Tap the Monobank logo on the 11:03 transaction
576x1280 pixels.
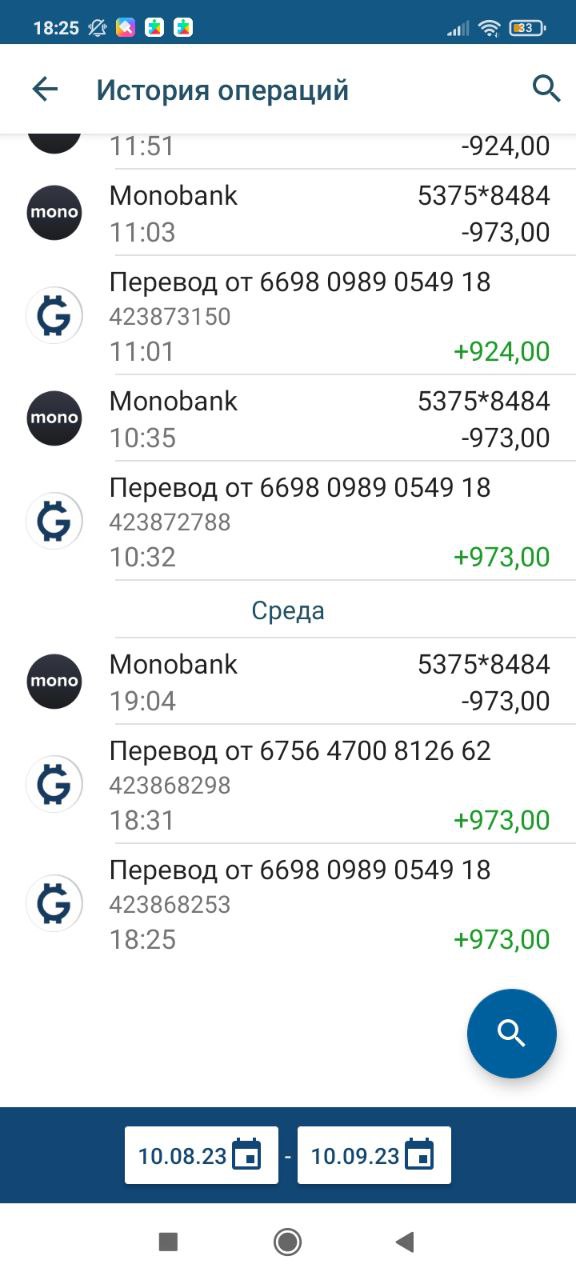(x=54, y=213)
